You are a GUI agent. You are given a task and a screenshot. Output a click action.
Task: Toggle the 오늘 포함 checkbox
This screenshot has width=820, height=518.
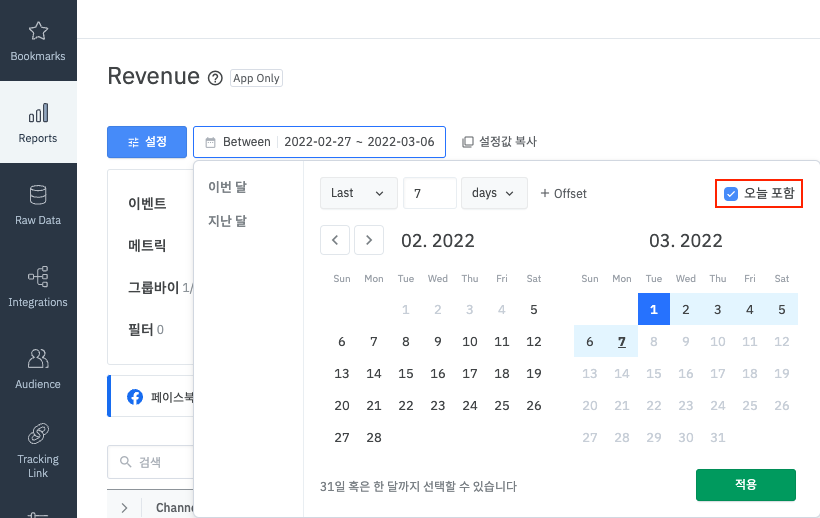[731, 193]
